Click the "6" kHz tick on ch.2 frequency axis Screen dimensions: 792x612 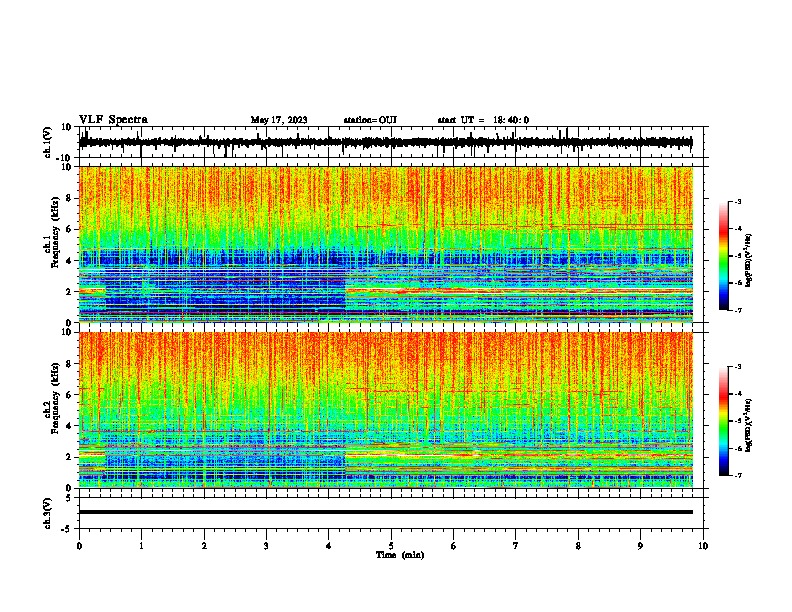click(70, 395)
